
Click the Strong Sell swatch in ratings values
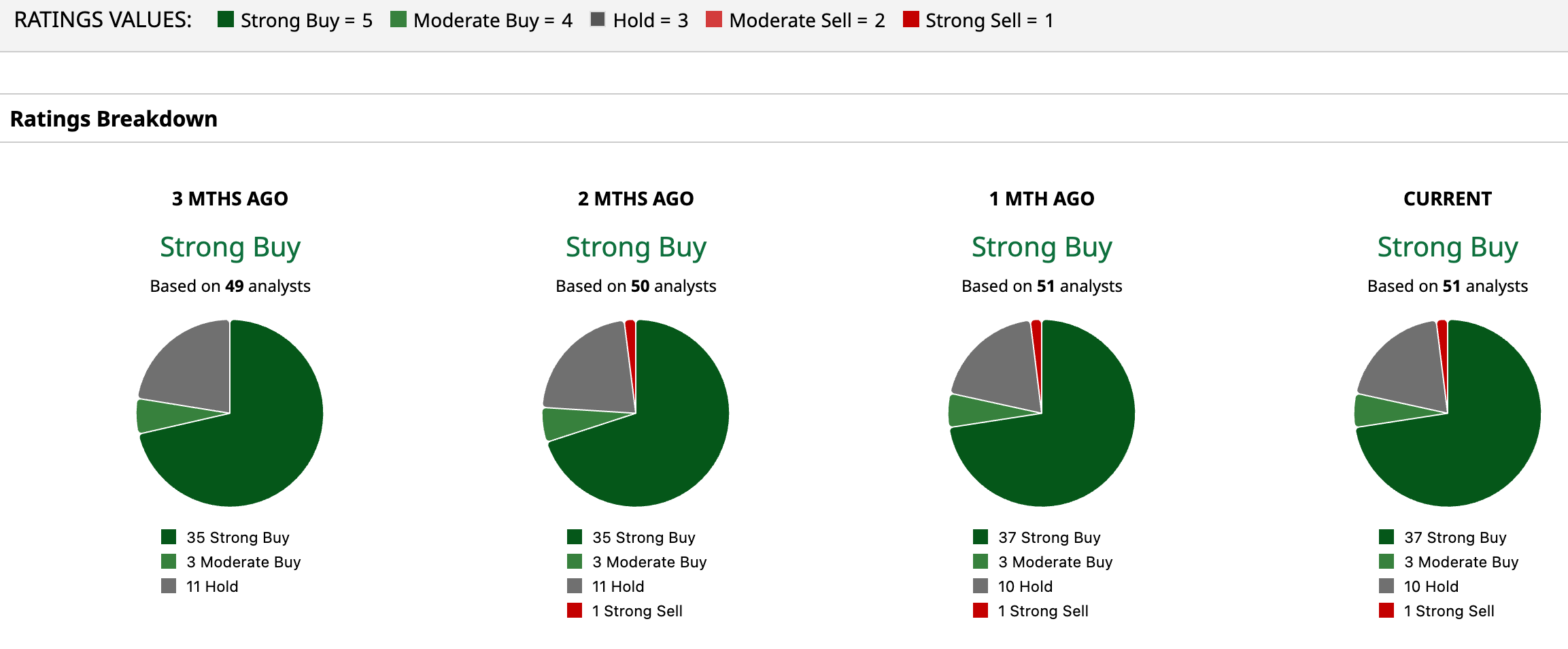pos(910,19)
